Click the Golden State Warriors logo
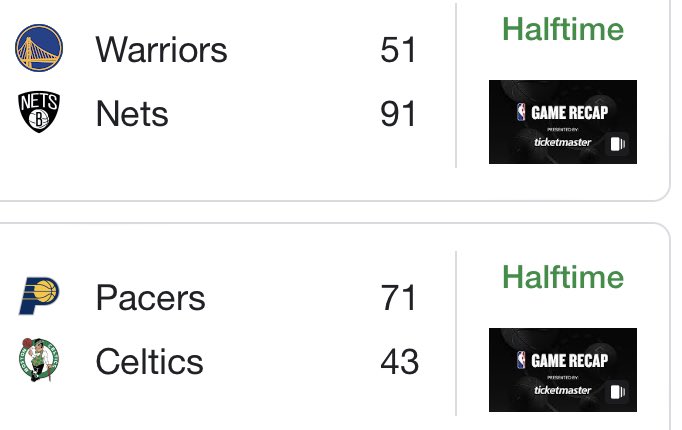The height and width of the screenshot is (430, 682). point(39,48)
